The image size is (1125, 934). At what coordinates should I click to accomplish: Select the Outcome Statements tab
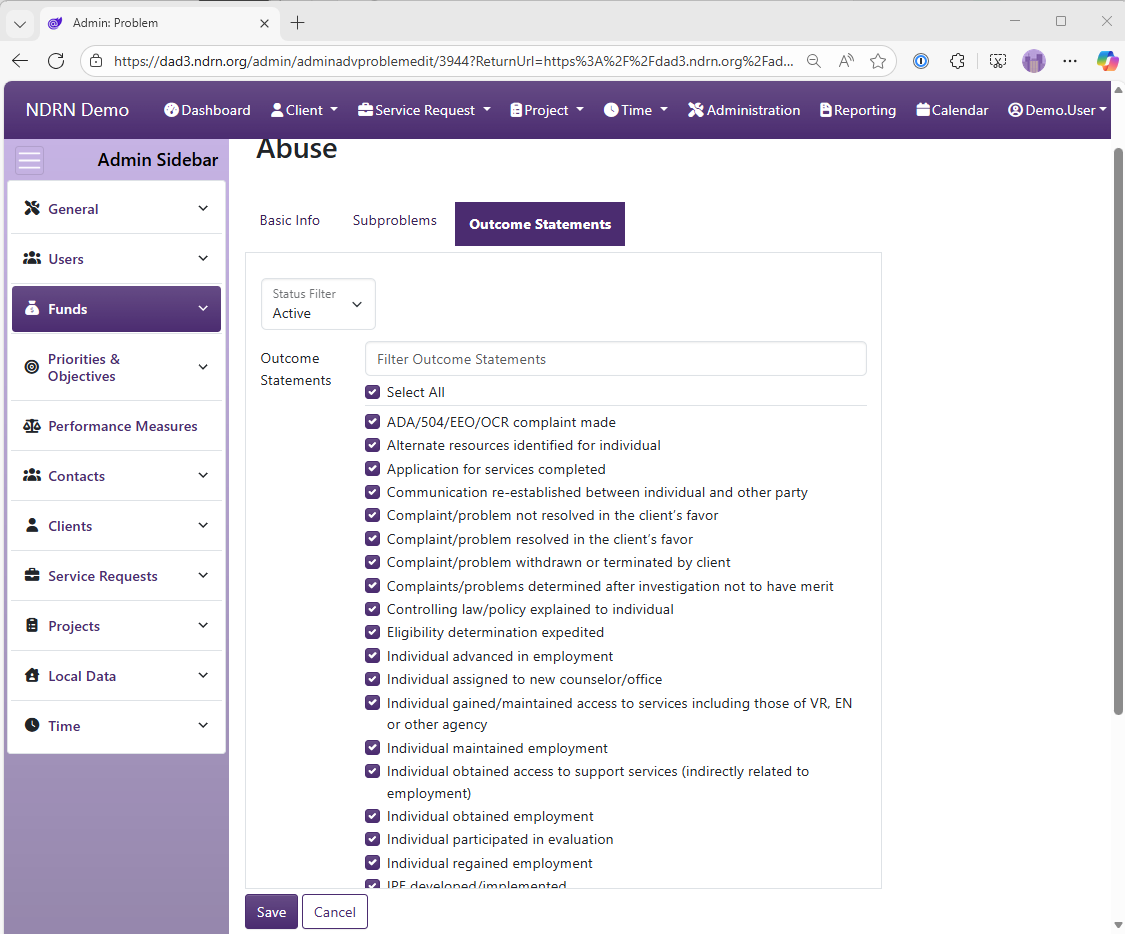tap(540, 224)
